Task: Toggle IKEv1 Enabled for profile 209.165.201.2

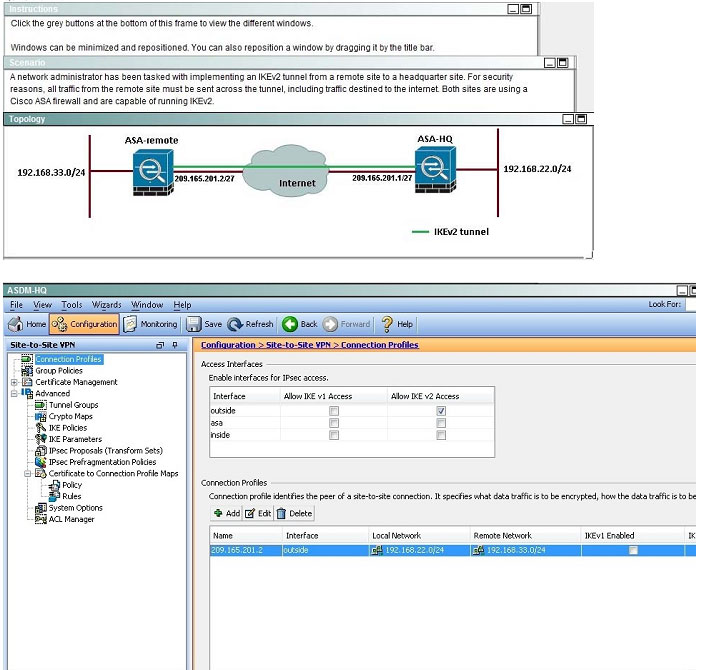Action: (x=633, y=550)
